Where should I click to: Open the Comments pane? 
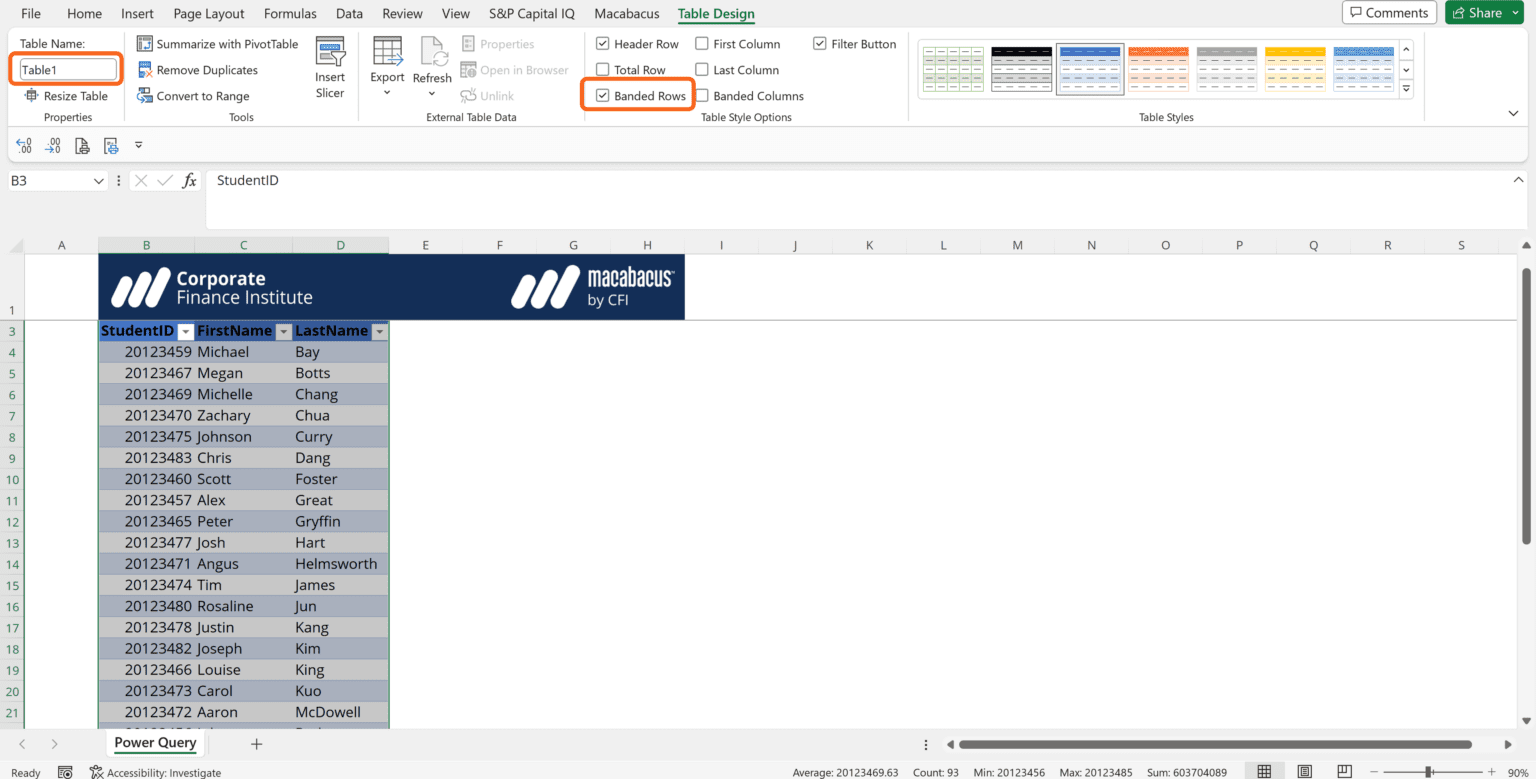tap(1389, 12)
